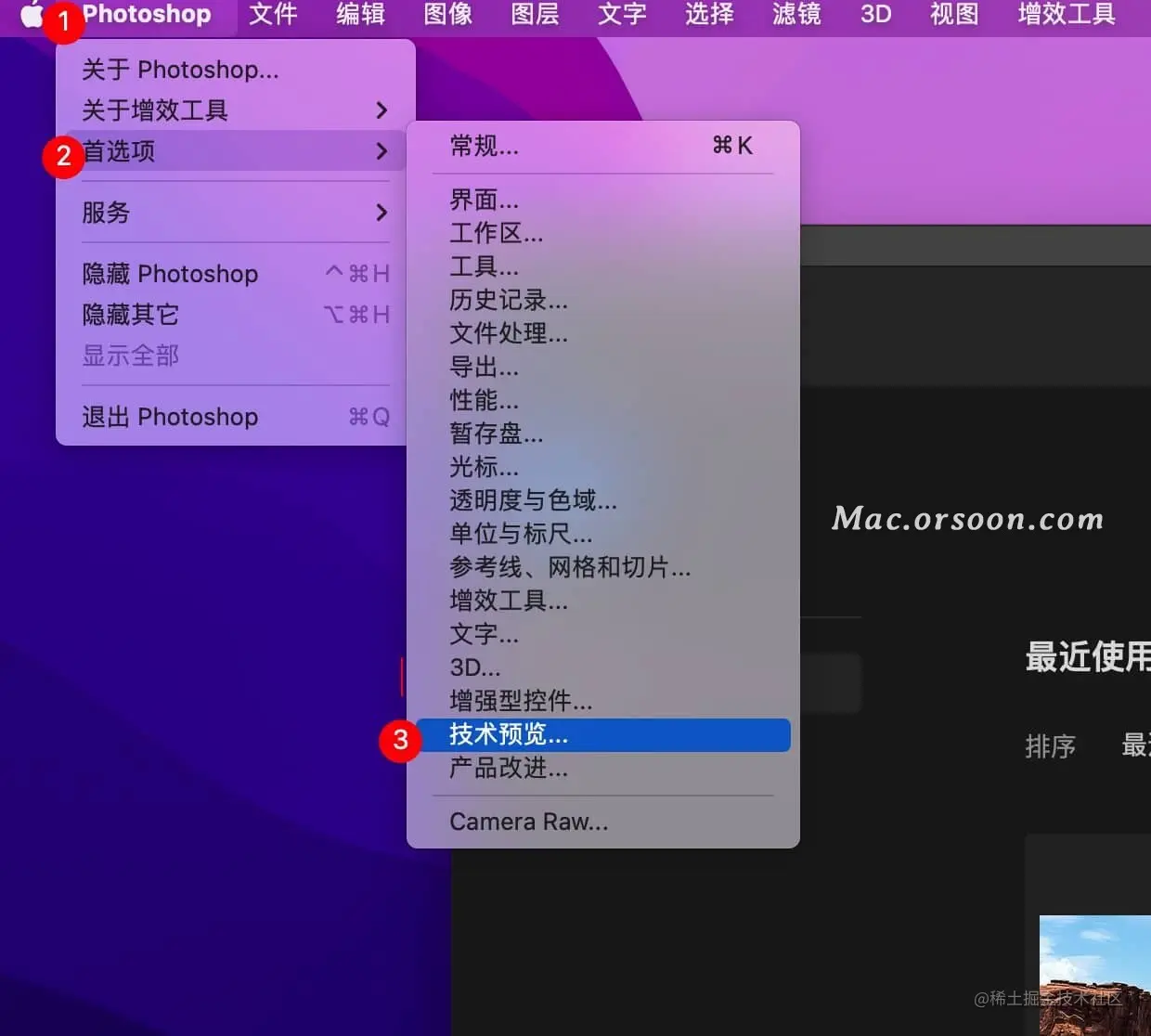The height and width of the screenshot is (1036, 1151).
Task: Expand 关于增效工具 submenu arrow
Action: (382, 110)
